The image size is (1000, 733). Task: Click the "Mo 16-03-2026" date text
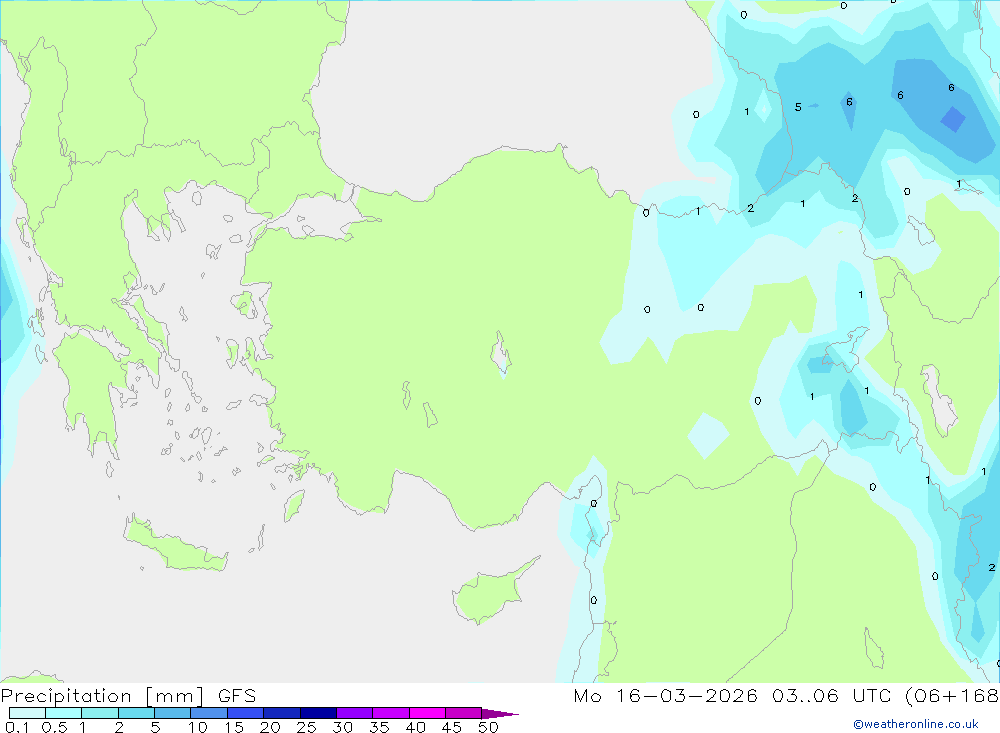click(x=665, y=696)
